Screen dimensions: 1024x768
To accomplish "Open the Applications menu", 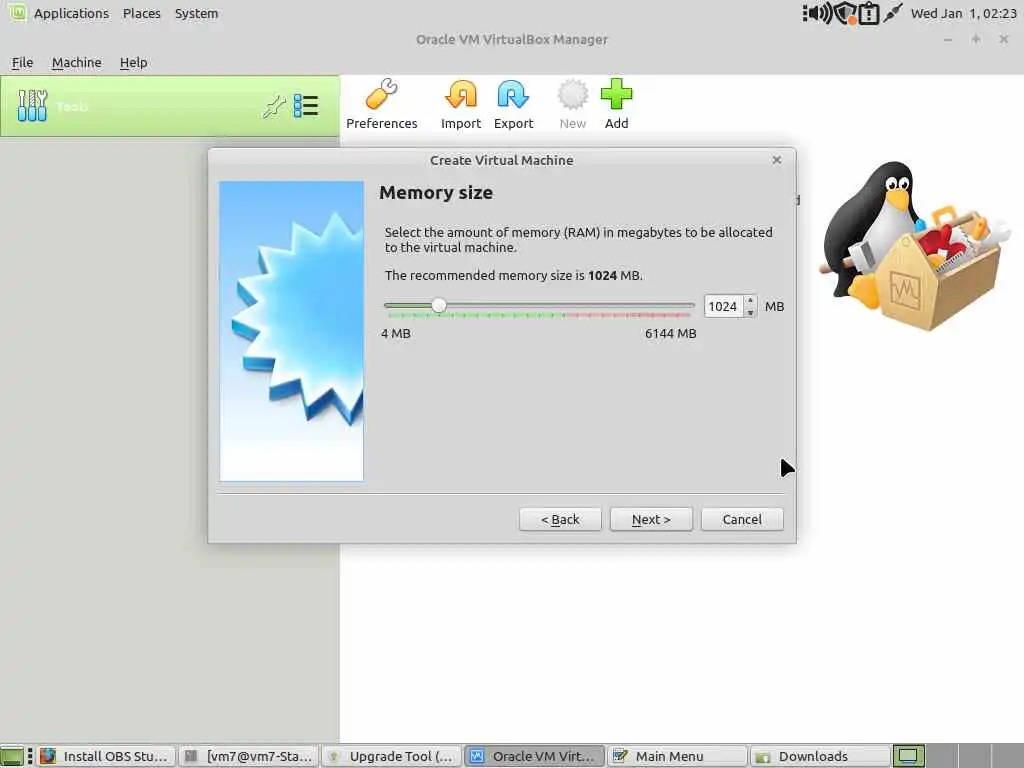I will tap(71, 13).
